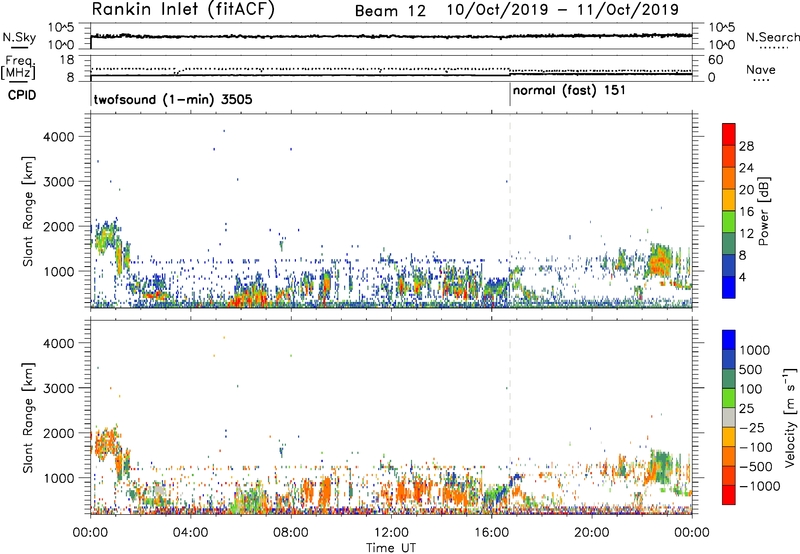The image size is (800, 554).
Task: Click the '16' tick on power colorbar
Action: coord(746,212)
